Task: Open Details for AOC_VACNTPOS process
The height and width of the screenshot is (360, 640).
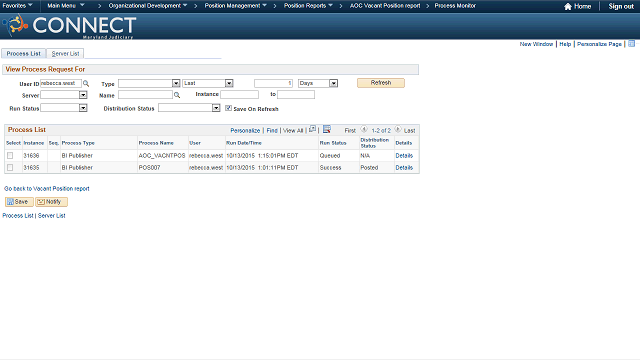Action: [x=404, y=156]
